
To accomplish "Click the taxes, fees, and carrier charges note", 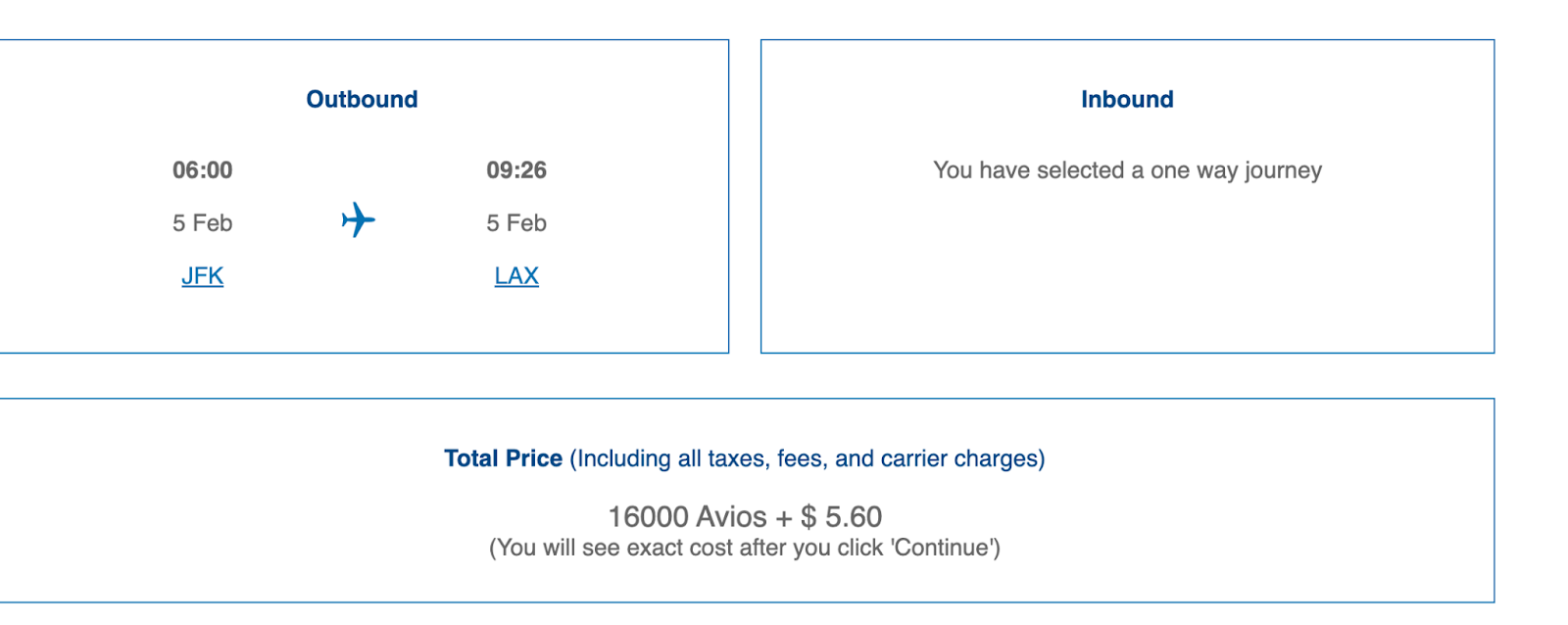I will click(808, 458).
